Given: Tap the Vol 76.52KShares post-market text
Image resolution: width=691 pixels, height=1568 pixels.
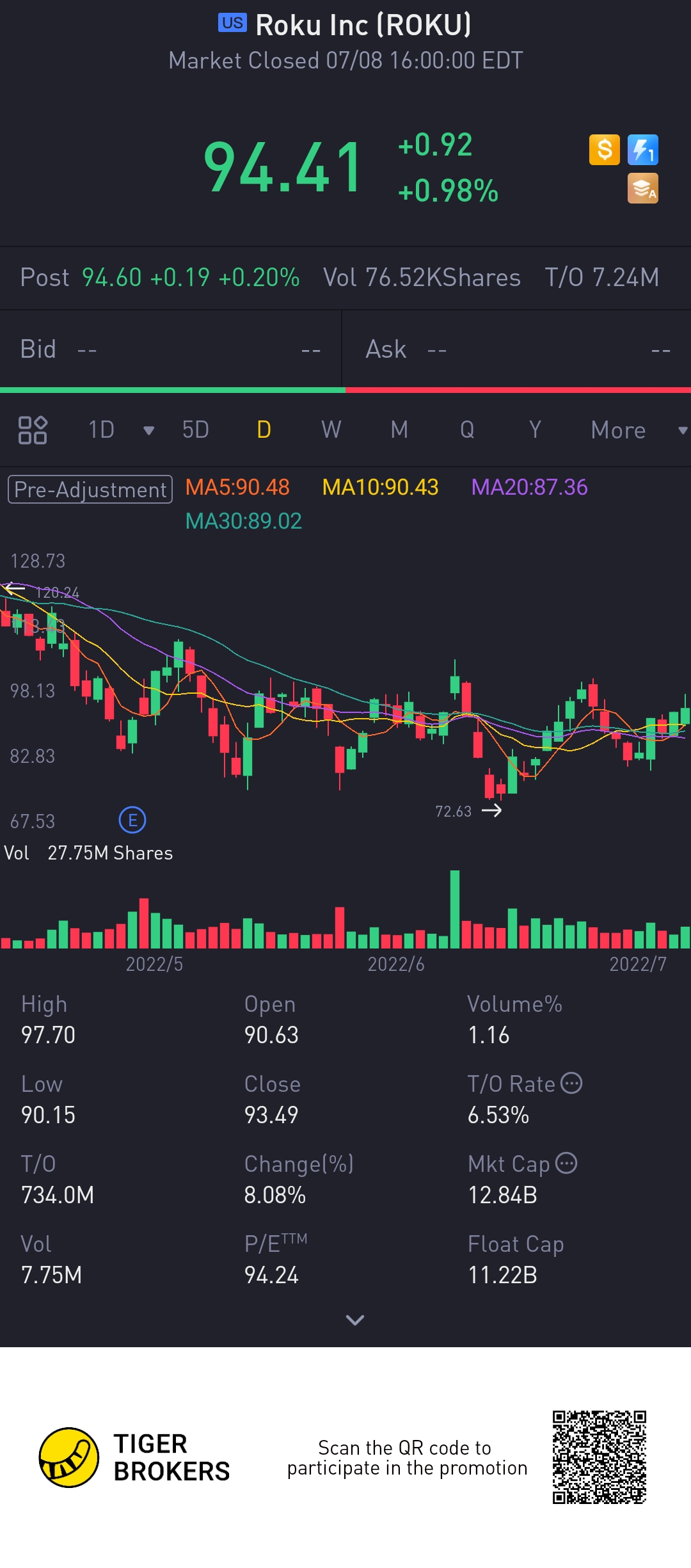Looking at the screenshot, I should [x=422, y=278].
